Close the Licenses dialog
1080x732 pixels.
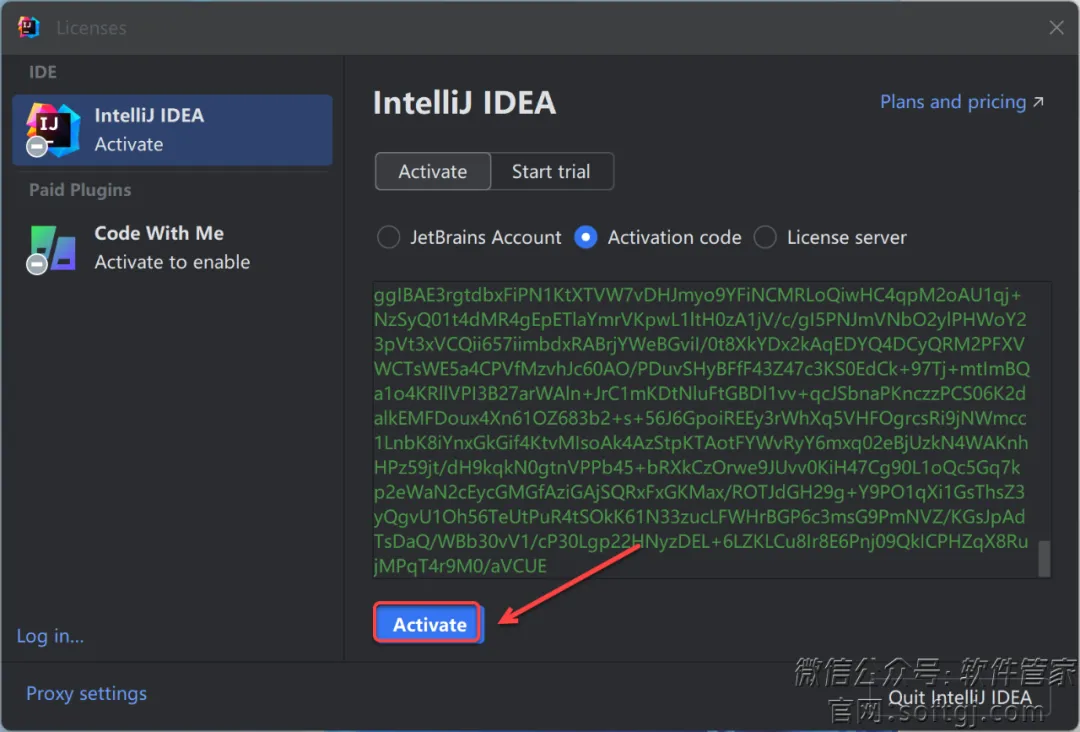coord(1057,28)
